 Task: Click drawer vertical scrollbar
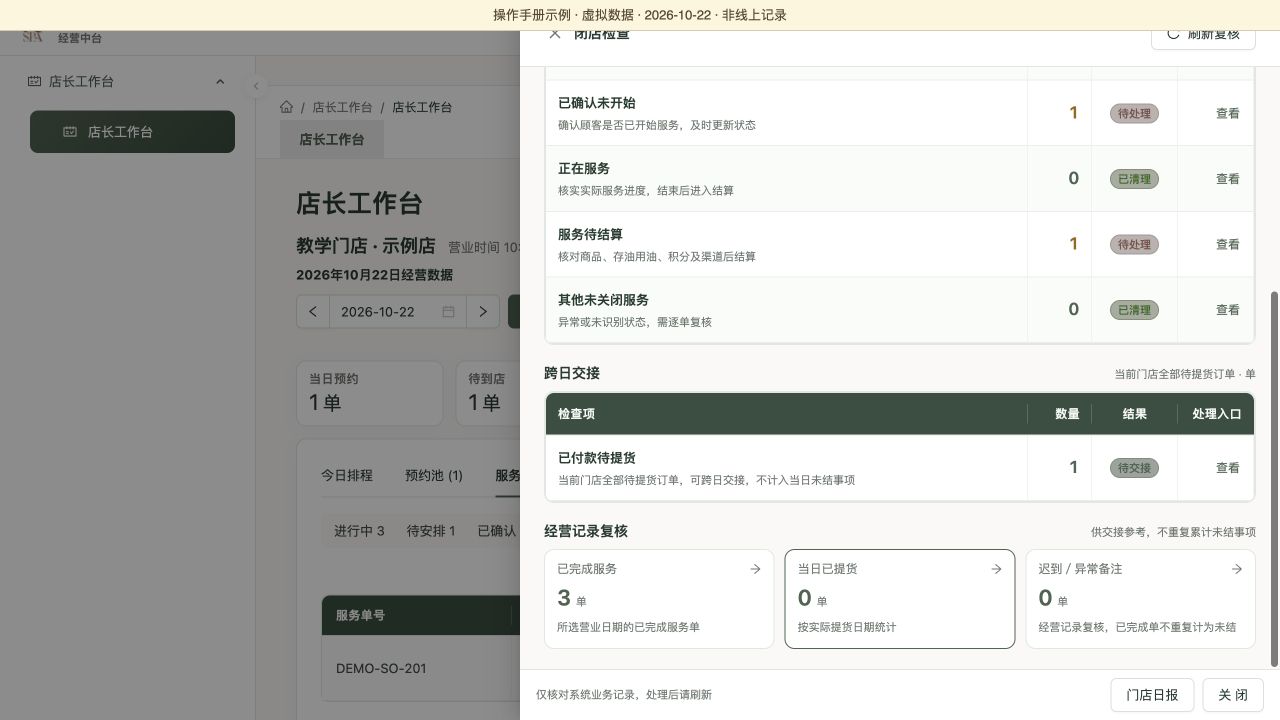[x=1274, y=478]
